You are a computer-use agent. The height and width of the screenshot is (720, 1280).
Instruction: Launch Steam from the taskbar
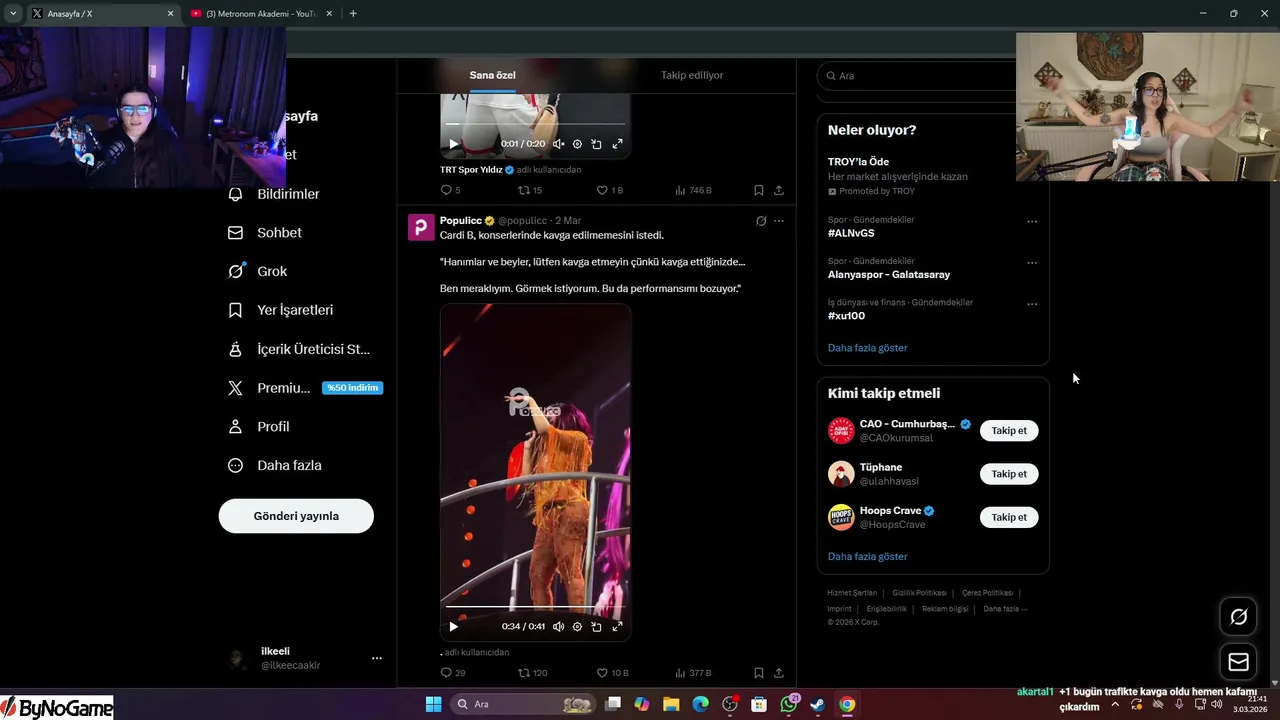817,704
